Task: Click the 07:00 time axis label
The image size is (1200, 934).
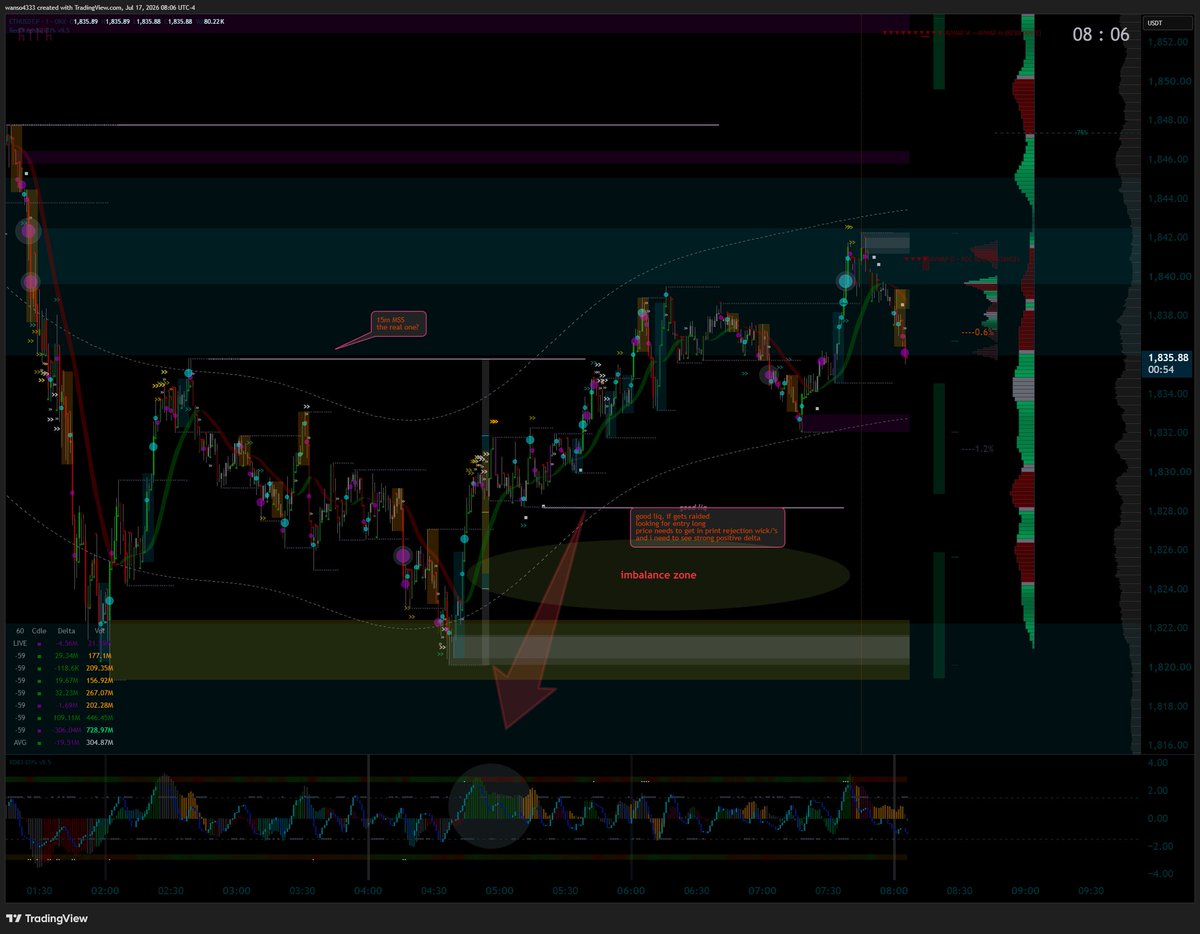Action: point(763,890)
